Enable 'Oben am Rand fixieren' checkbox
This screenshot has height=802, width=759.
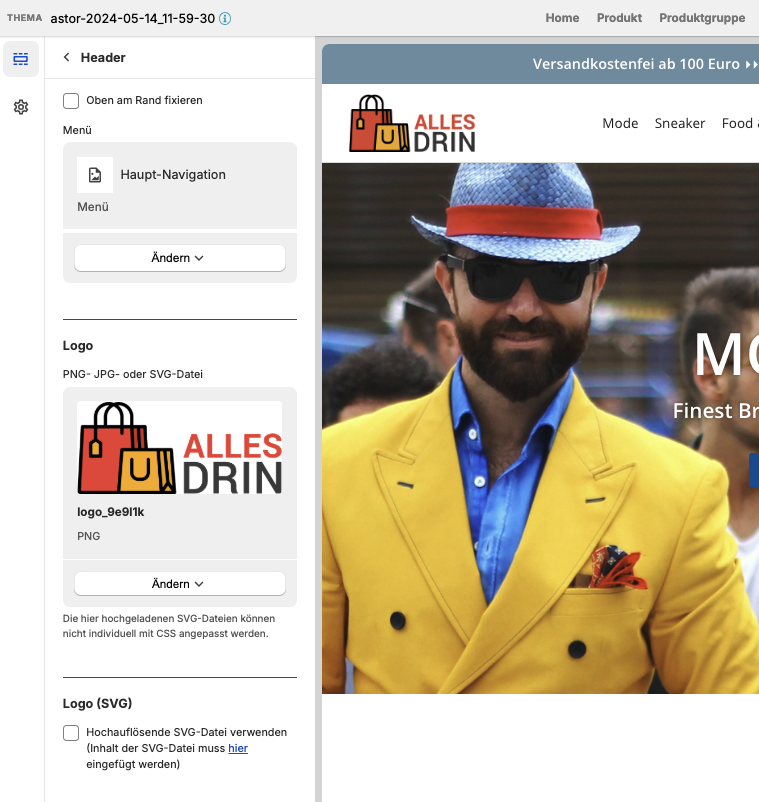click(71, 101)
